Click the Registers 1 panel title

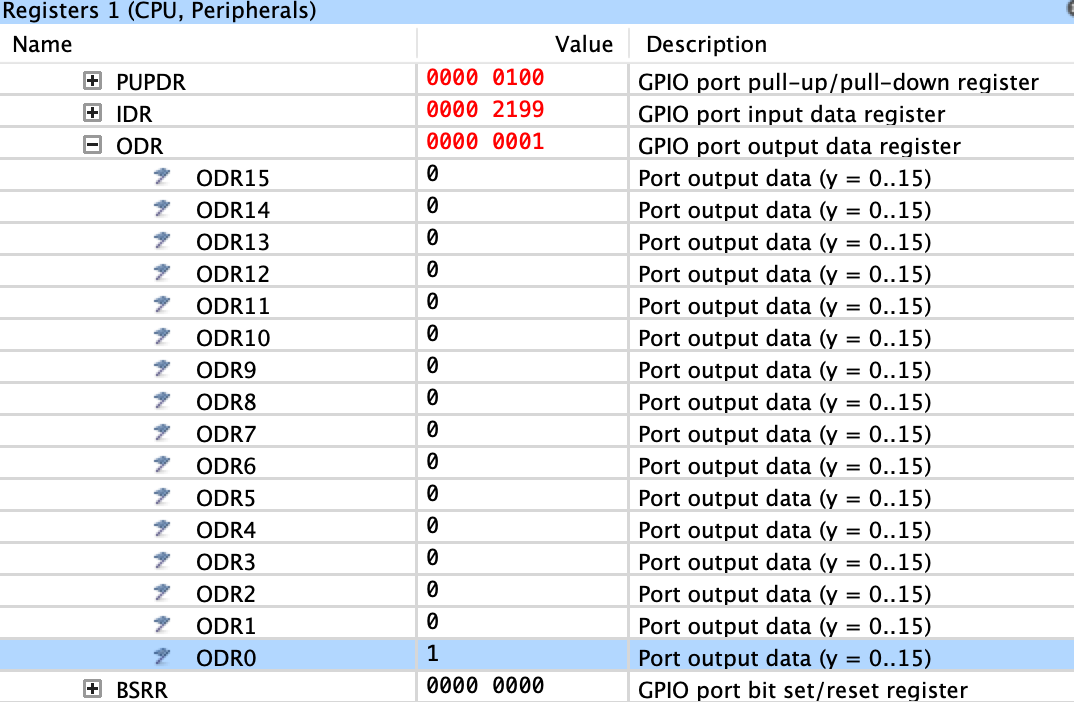159,11
